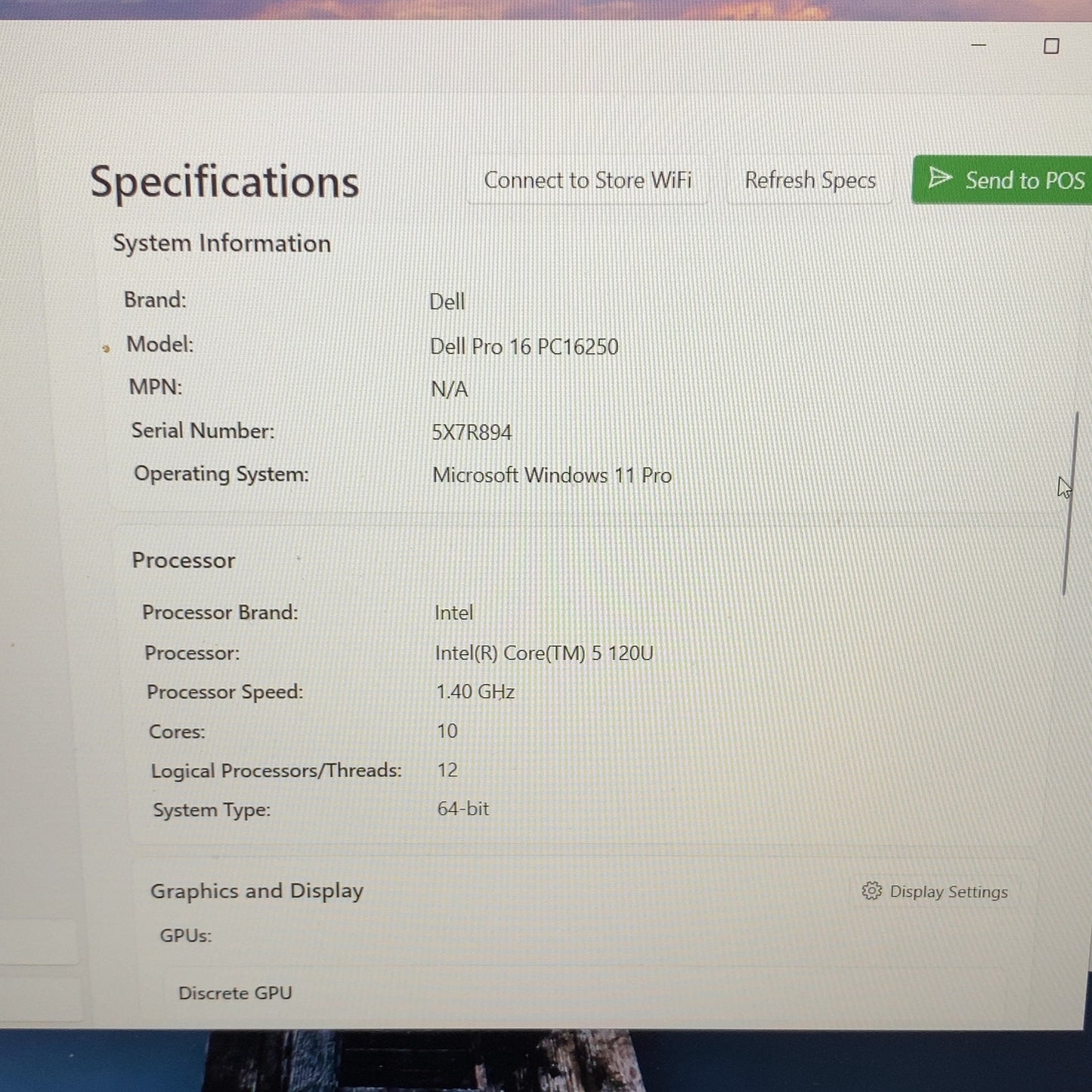Click the 1.40 GHz processor speed value

pos(475,692)
